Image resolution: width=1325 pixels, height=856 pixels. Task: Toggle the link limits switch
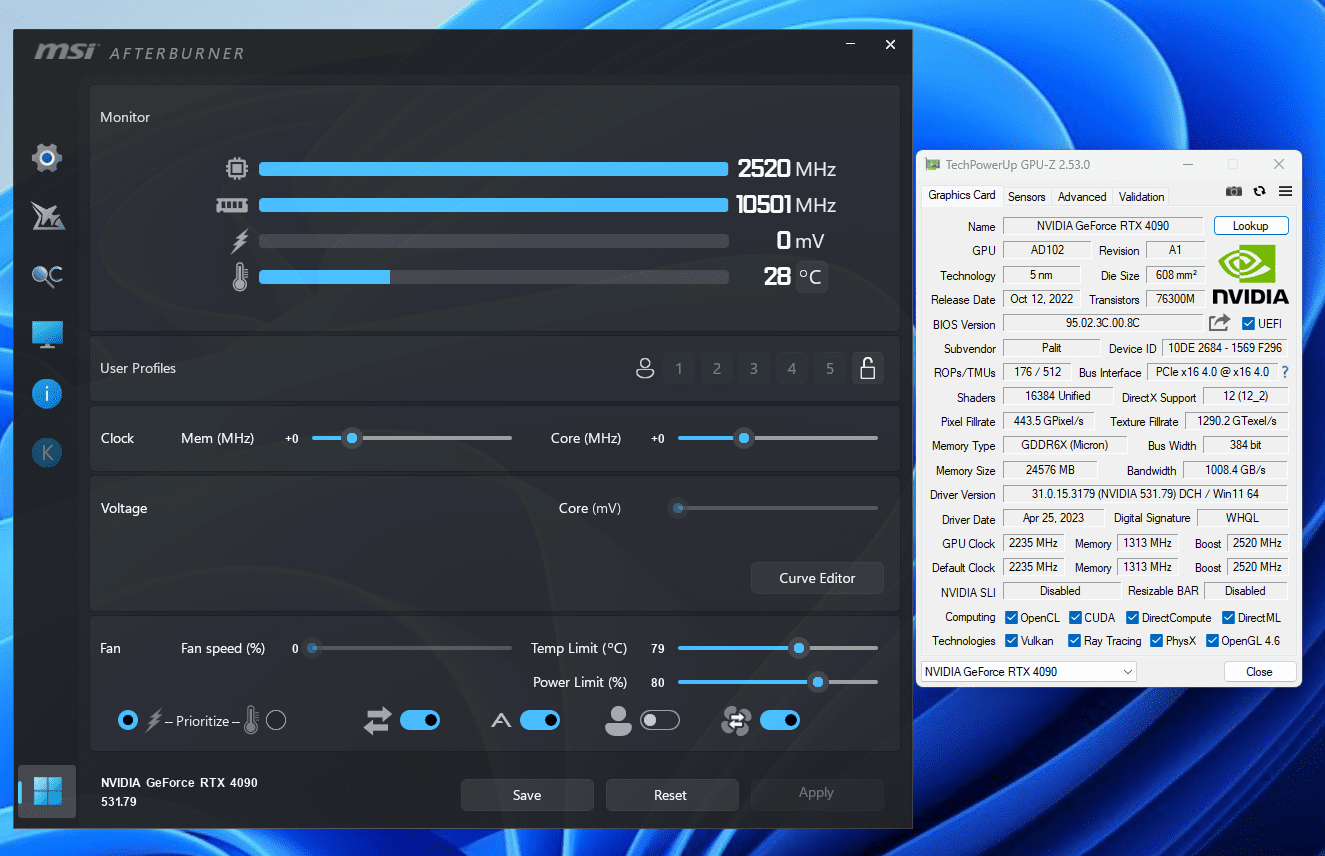pos(420,720)
